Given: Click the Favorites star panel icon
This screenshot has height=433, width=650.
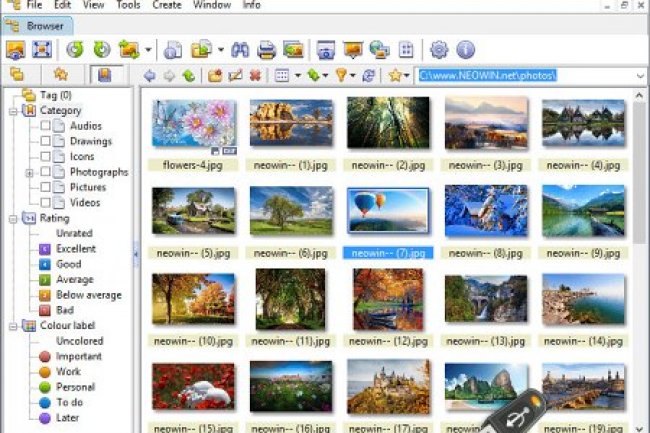Looking at the screenshot, I should (x=60, y=75).
